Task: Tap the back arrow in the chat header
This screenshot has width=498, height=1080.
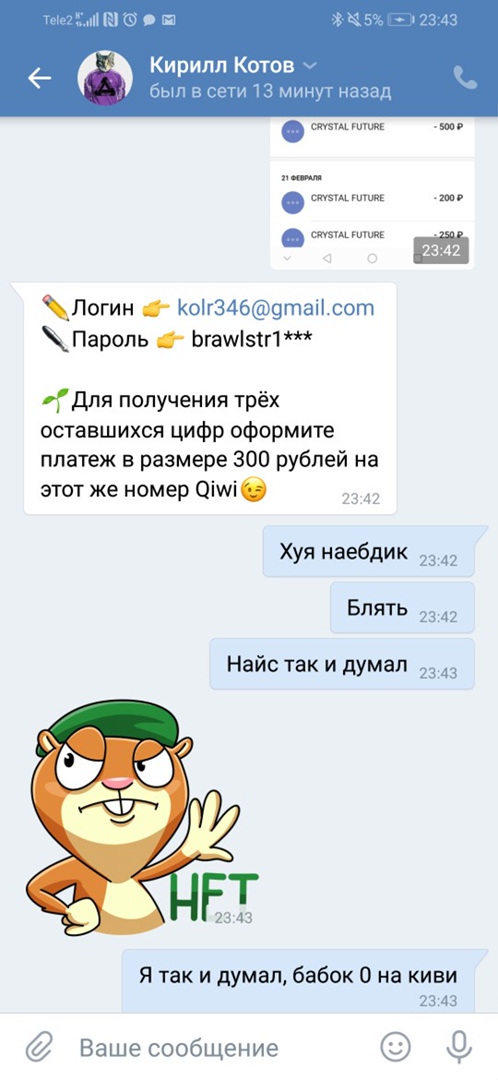Action: [x=39, y=79]
